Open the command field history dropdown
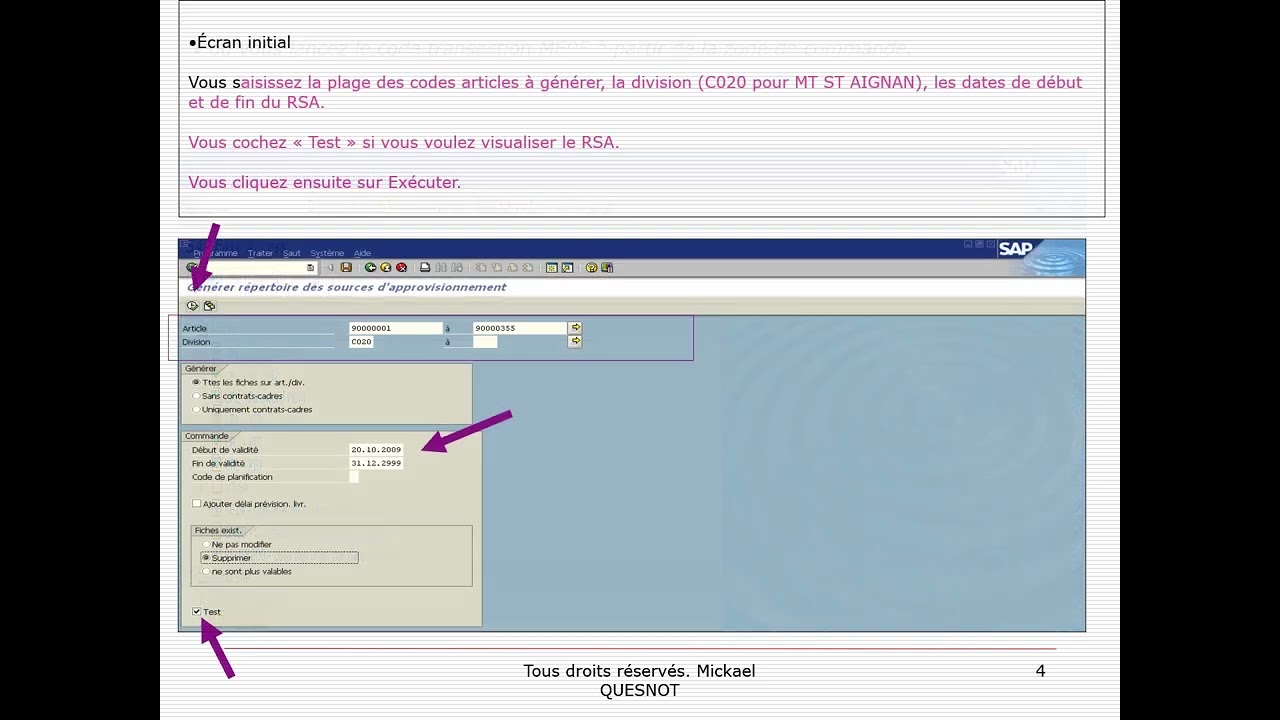The height and width of the screenshot is (720, 1280). (310, 267)
